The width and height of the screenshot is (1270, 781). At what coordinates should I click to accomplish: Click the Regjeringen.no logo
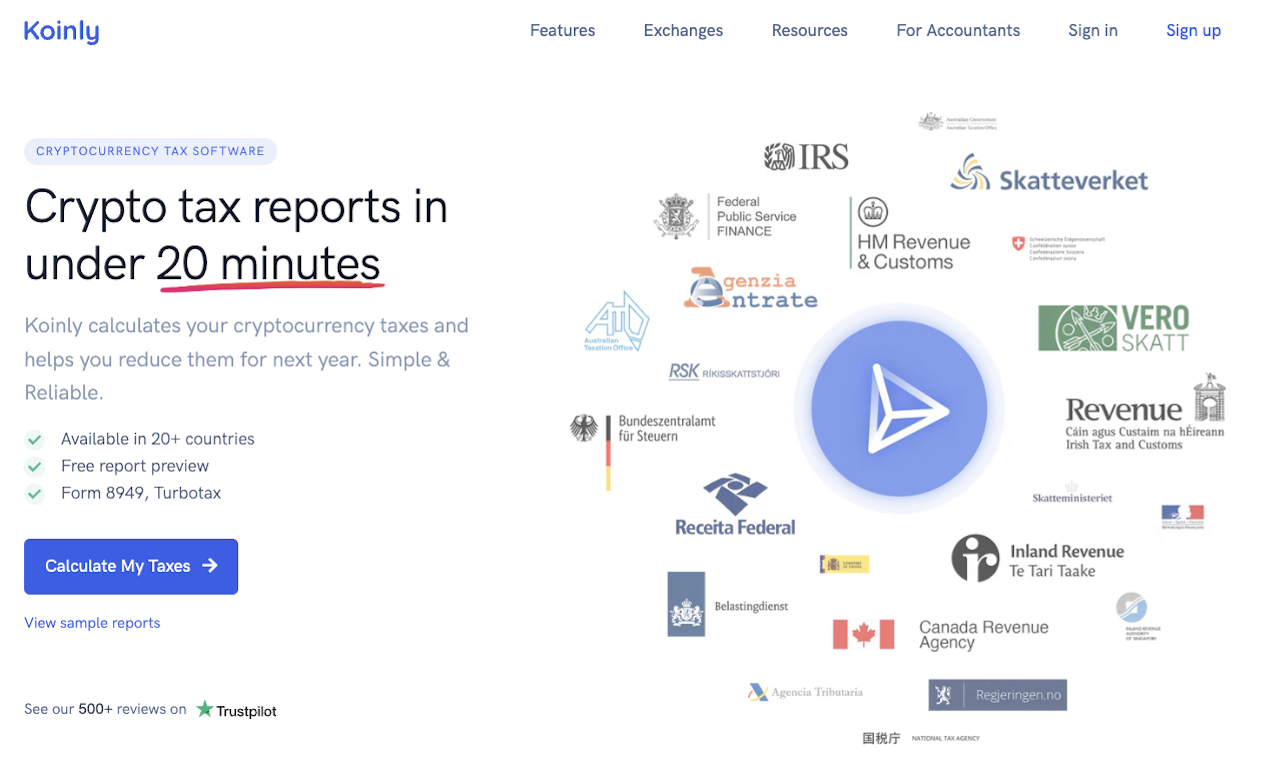[997, 695]
